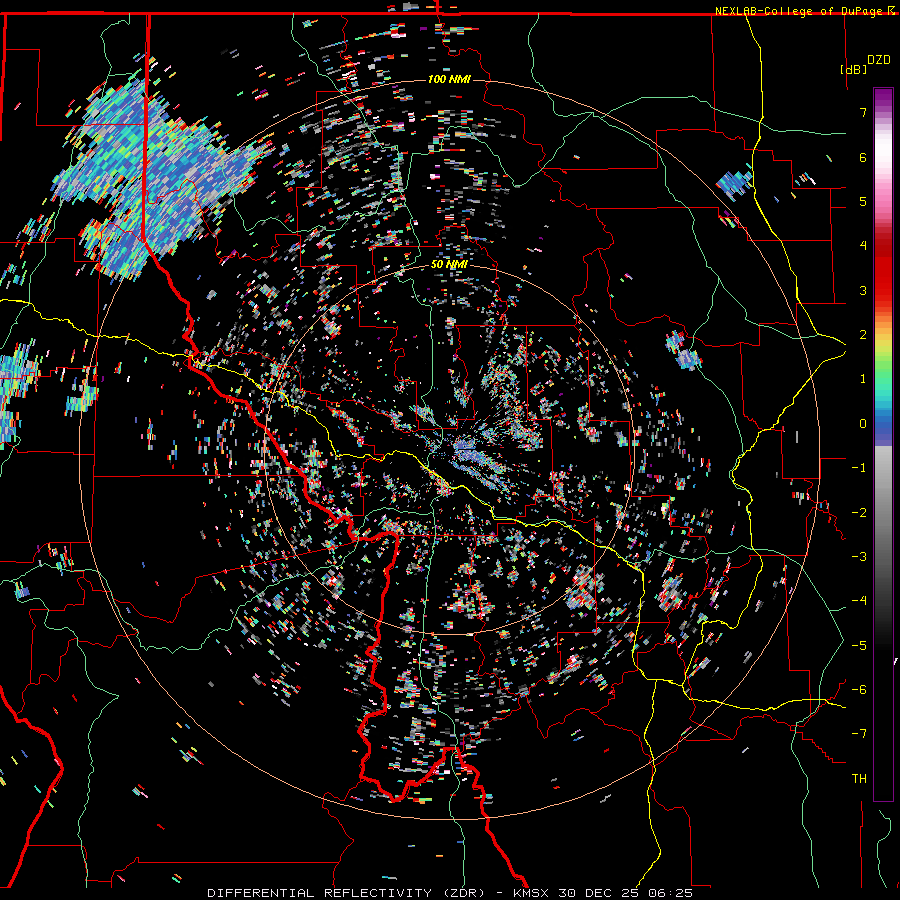
Task: Click the vertical ZDR color bar legend
Action: point(883,444)
